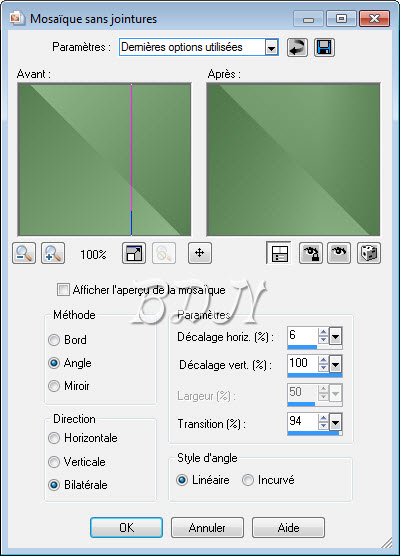The width and height of the screenshot is (400, 556).
Task: Click the save preset floppy disk icon
Action: tap(324, 48)
